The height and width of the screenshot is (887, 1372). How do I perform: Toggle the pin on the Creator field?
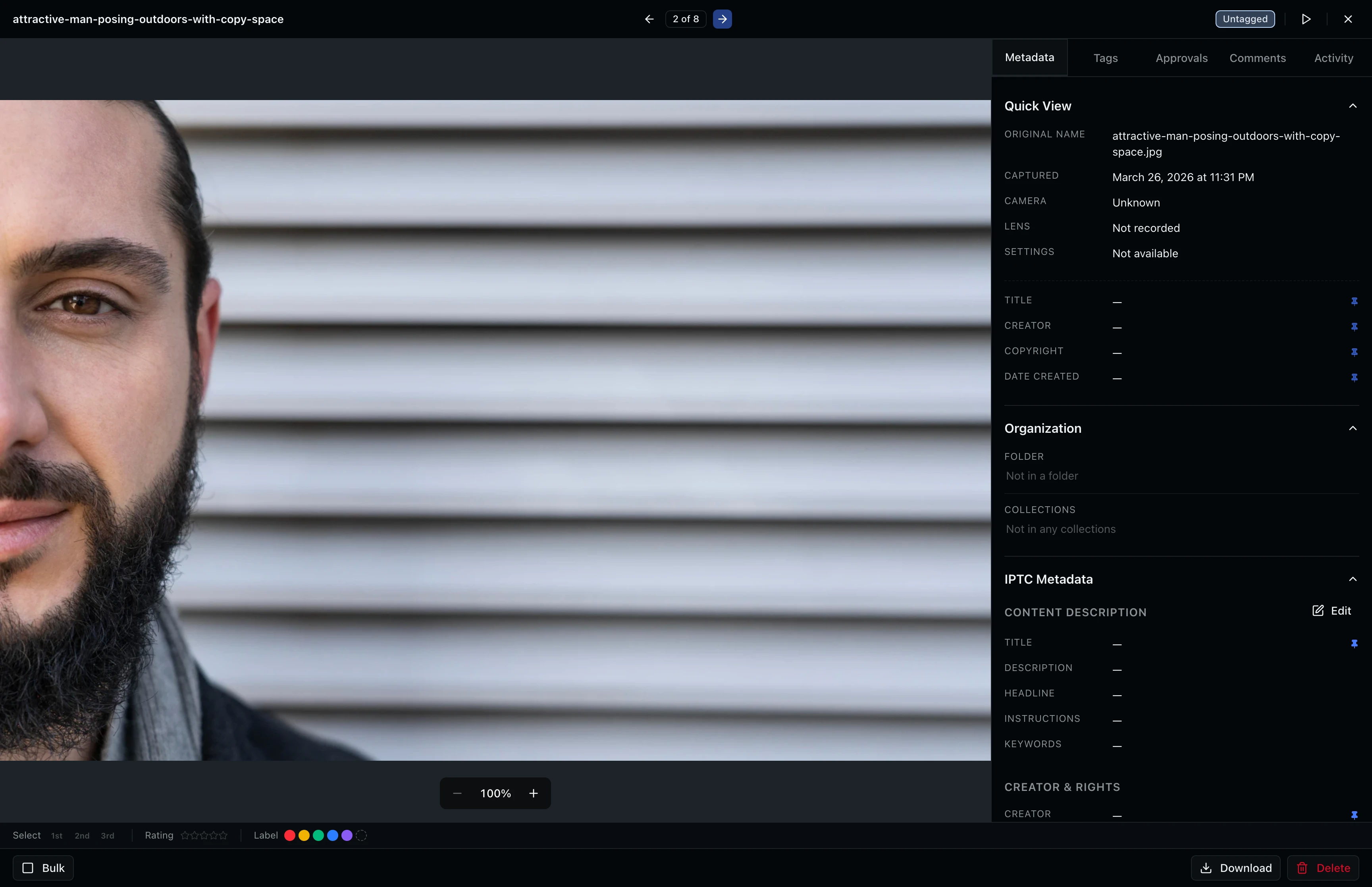pyautogui.click(x=1354, y=327)
